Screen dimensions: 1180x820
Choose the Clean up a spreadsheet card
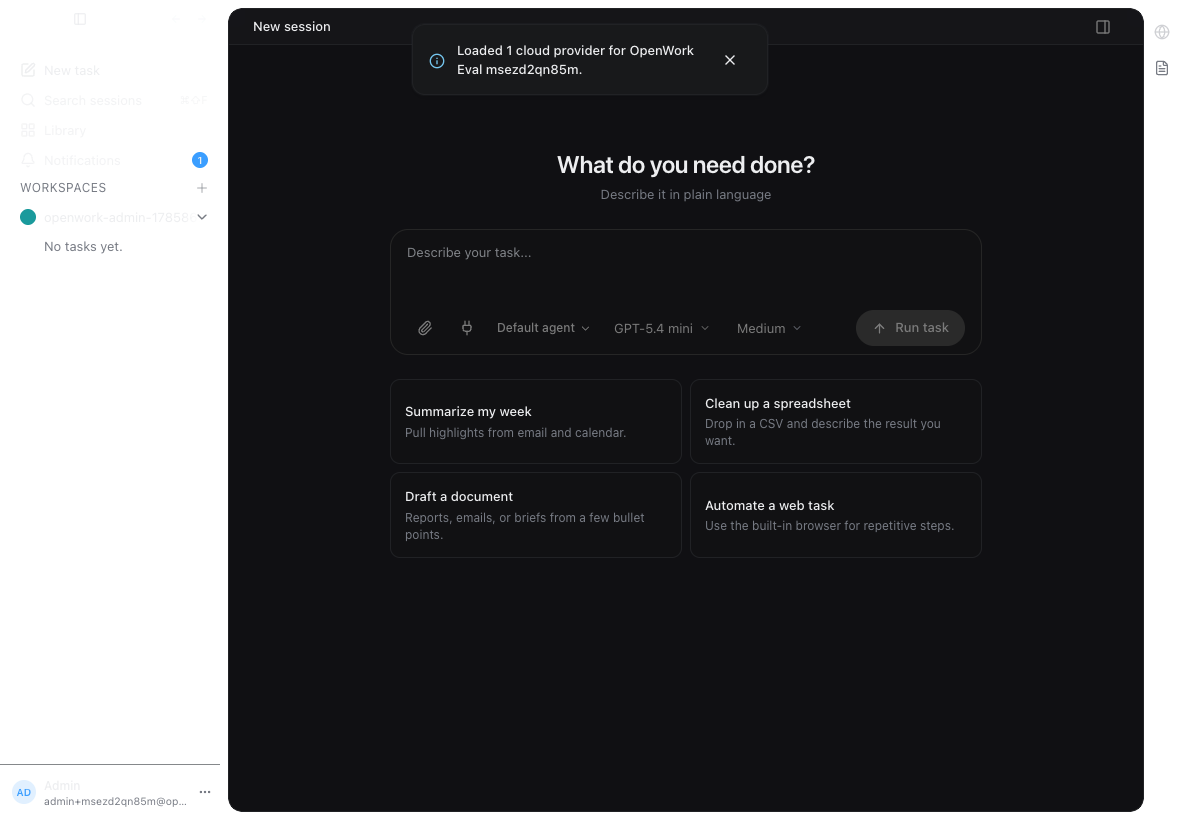(x=835, y=421)
